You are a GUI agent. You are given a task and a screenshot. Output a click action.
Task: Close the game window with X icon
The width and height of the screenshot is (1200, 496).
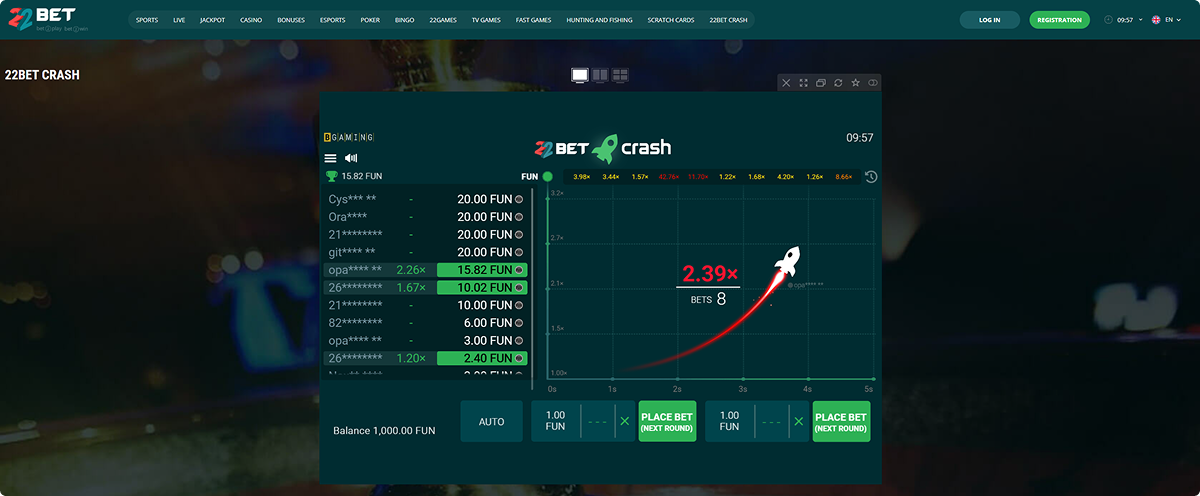pos(786,83)
